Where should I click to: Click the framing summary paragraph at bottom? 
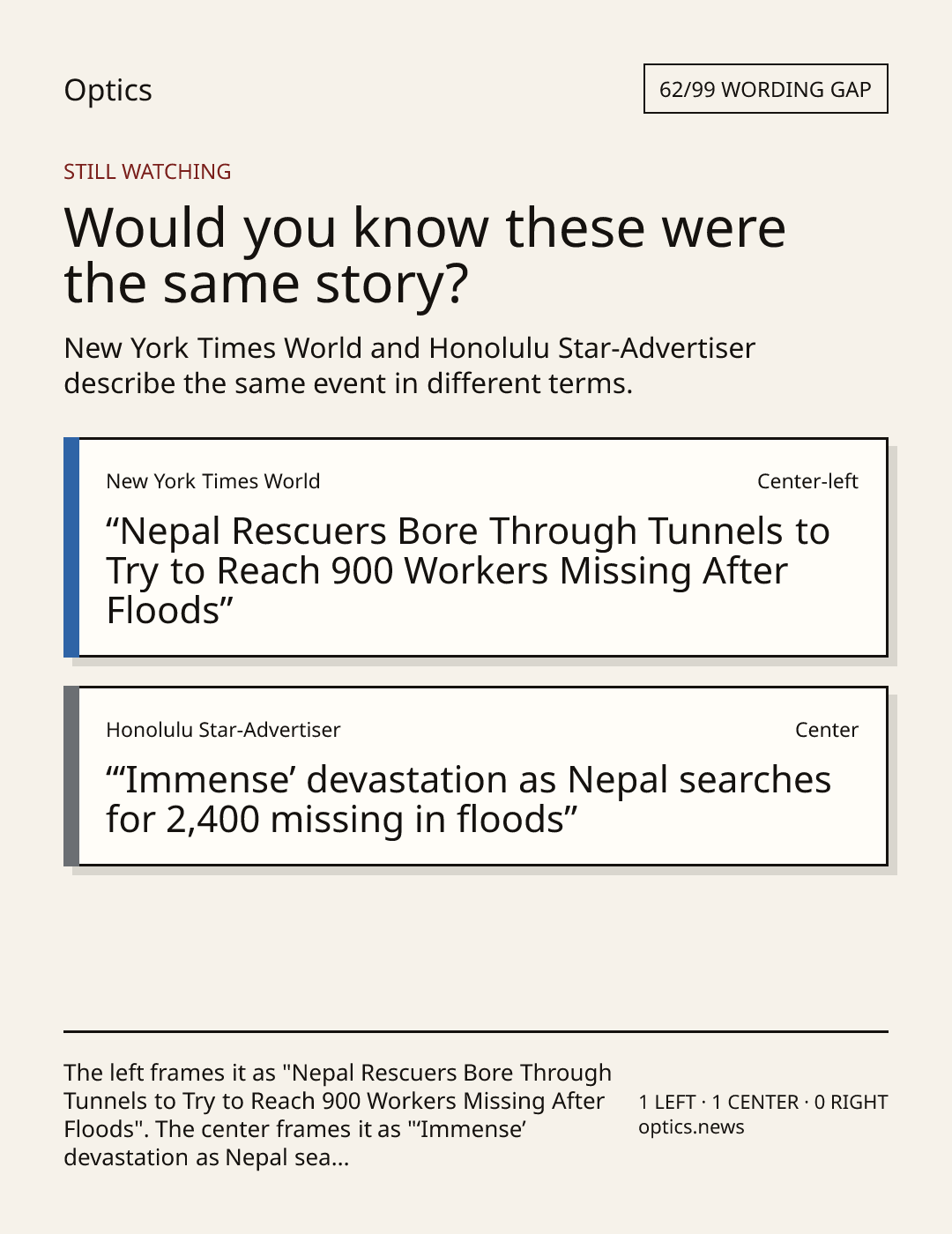tap(338, 1115)
